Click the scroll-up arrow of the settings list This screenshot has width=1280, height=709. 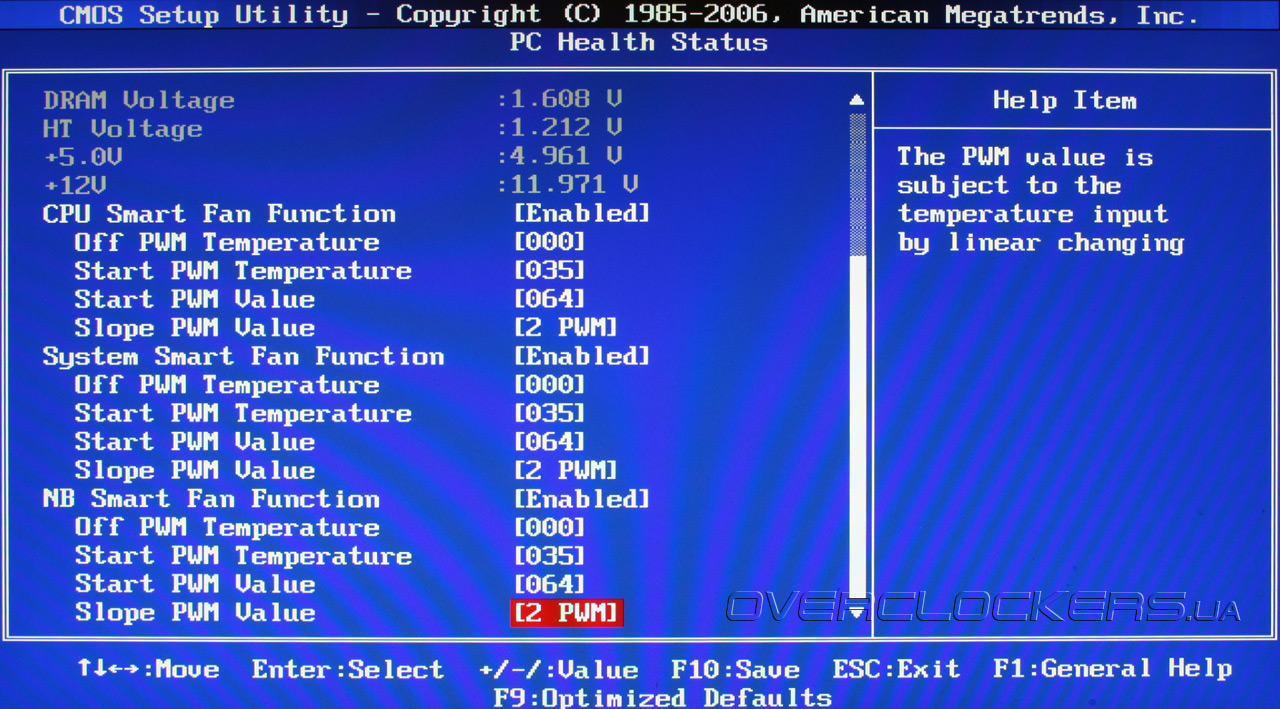[856, 100]
